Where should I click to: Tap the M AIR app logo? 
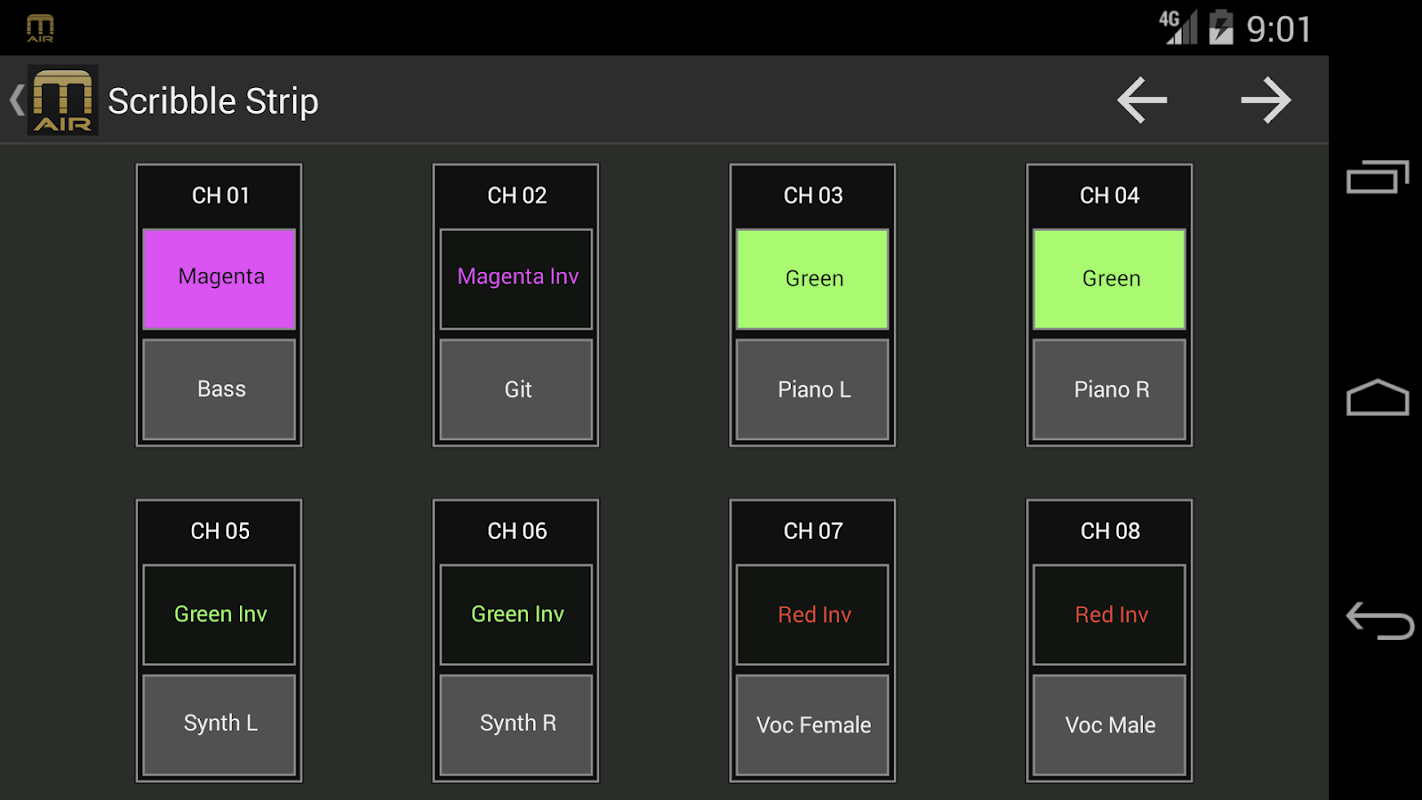[62, 100]
